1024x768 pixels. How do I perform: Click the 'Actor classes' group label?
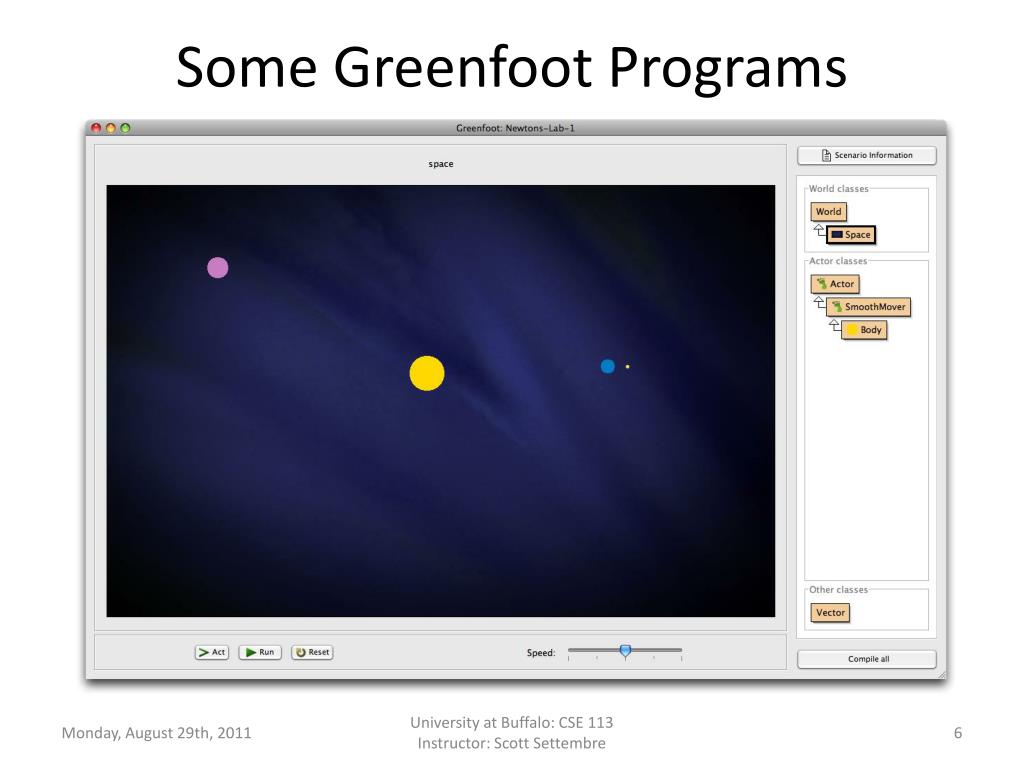(838, 261)
